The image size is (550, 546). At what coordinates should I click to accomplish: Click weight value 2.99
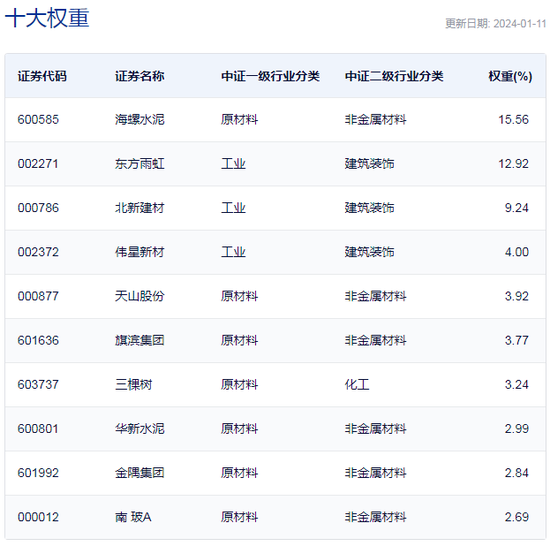click(x=516, y=429)
